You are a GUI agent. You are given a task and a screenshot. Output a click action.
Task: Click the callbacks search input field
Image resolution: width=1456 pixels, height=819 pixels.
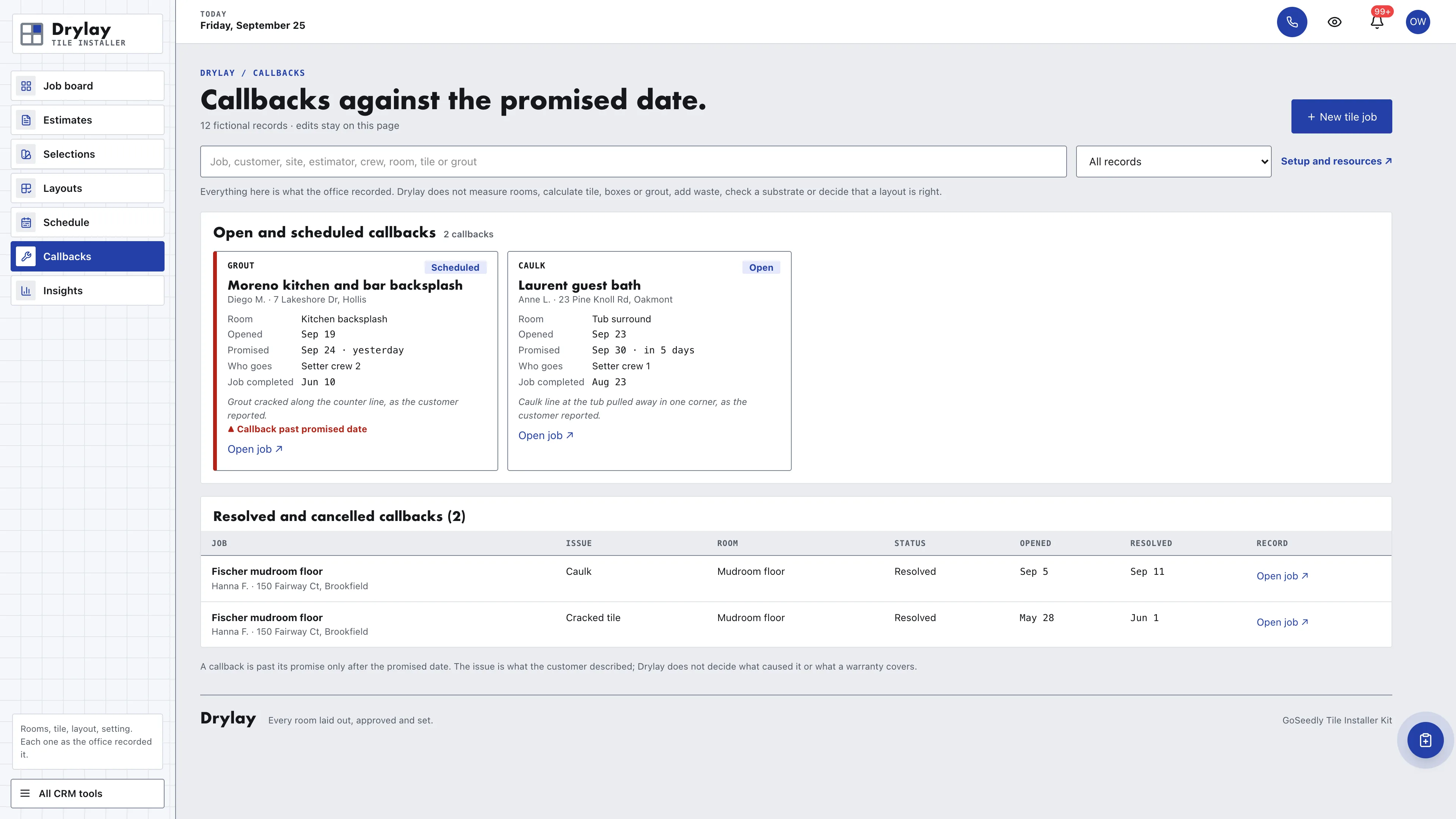click(x=633, y=162)
